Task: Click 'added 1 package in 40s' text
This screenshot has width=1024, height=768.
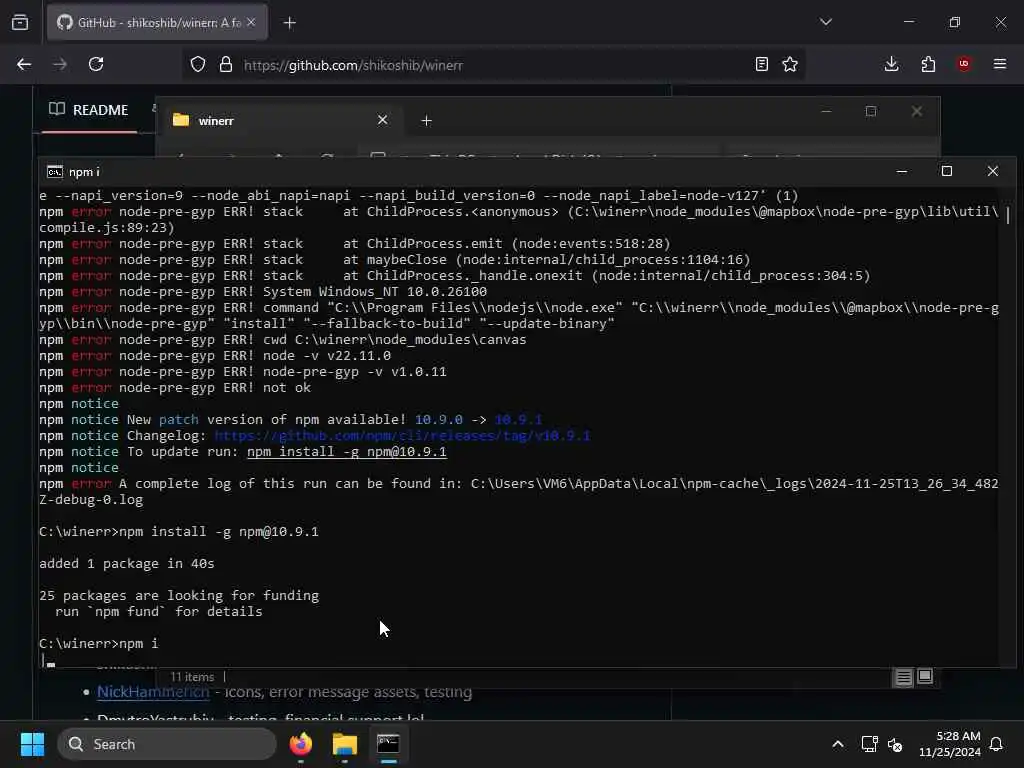Action: pyautogui.click(x=127, y=564)
